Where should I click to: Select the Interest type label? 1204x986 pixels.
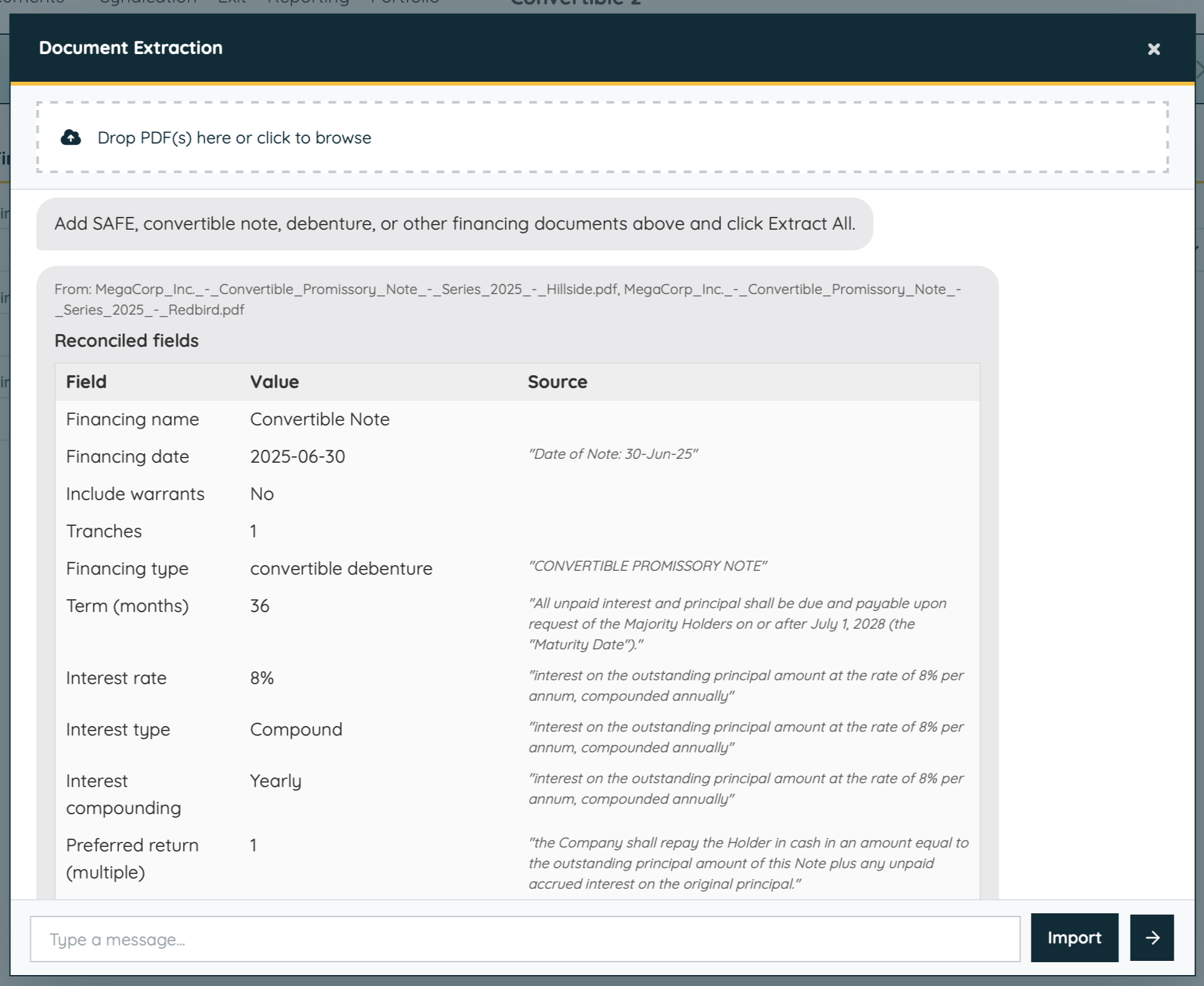point(118,729)
